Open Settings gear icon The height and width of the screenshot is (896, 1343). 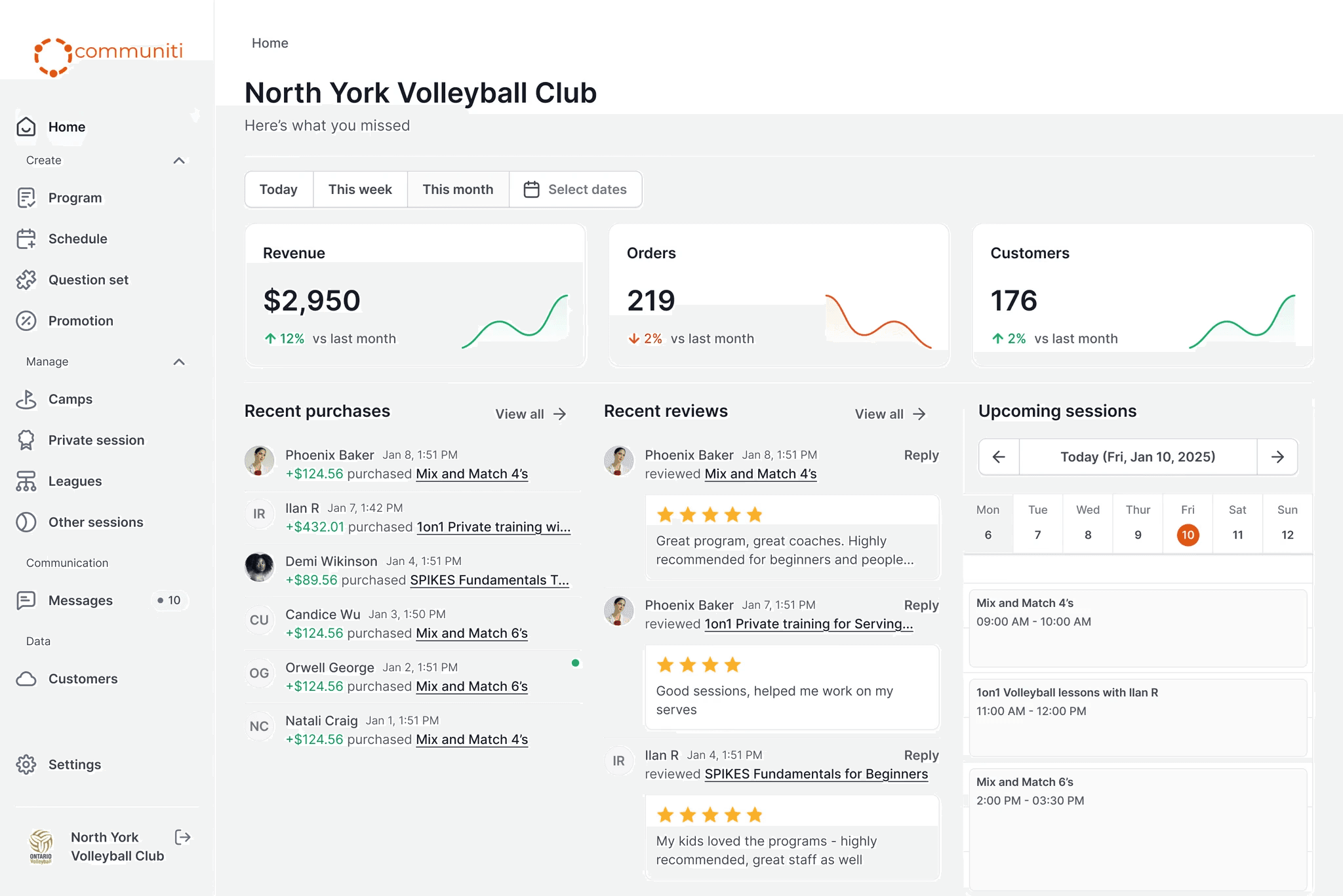[x=26, y=764]
